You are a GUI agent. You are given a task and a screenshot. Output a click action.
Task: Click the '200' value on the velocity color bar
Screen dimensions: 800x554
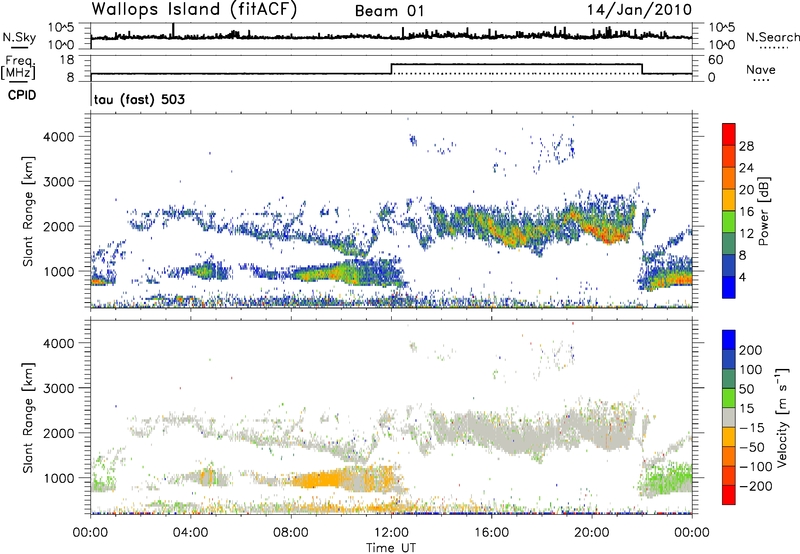[x=750, y=350]
